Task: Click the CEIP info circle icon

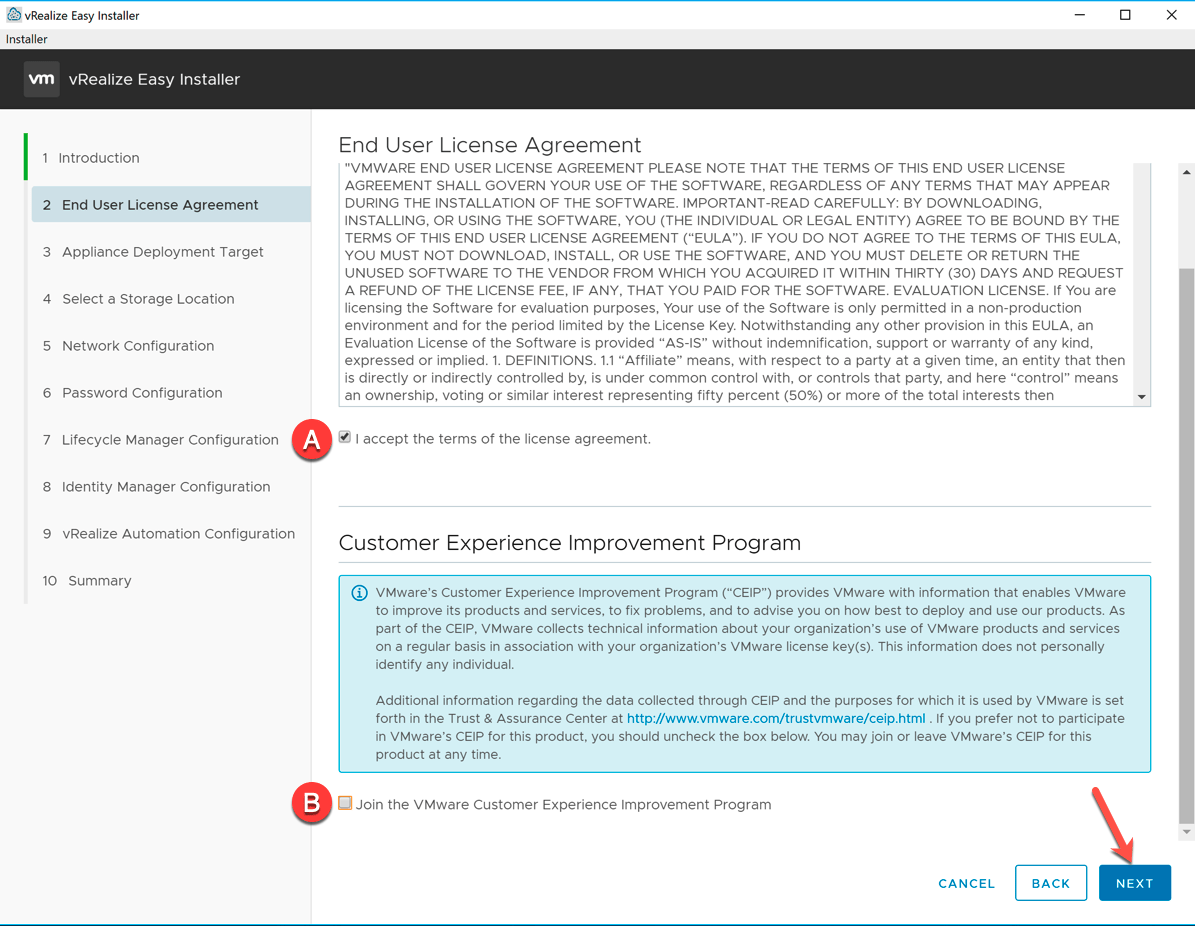Action: pyautogui.click(x=359, y=593)
